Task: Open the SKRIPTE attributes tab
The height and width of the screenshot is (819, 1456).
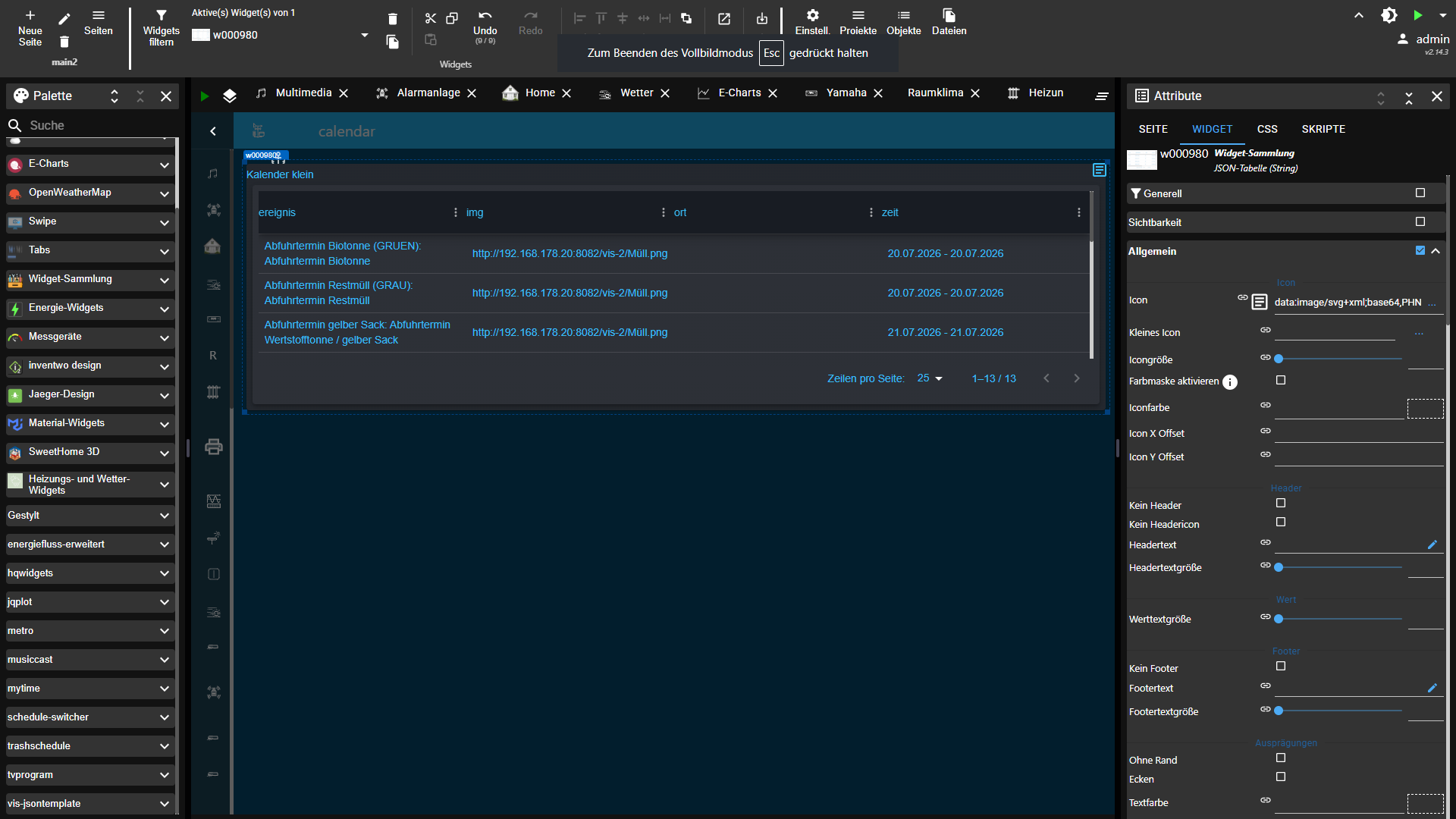Action: (x=1323, y=129)
